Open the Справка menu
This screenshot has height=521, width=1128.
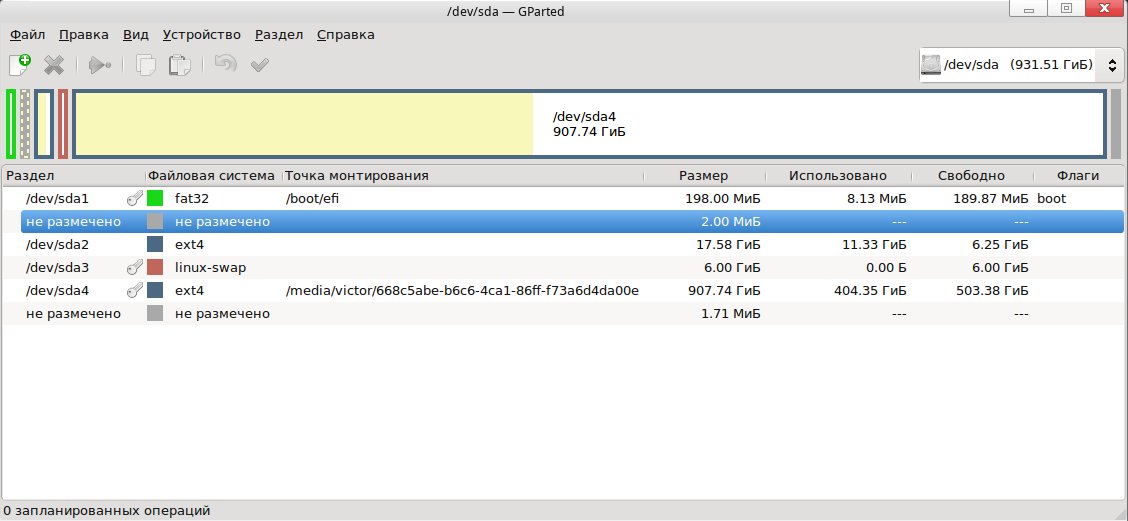(345, 34)
